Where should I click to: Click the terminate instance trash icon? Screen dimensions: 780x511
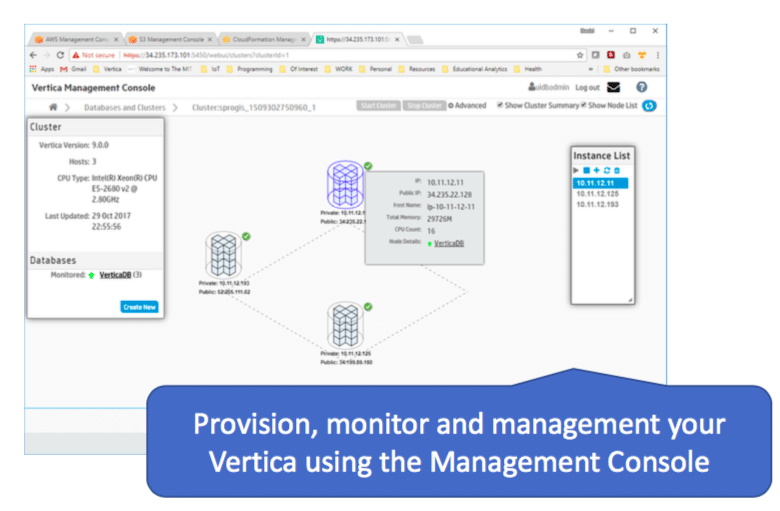(x=617, y=170)
